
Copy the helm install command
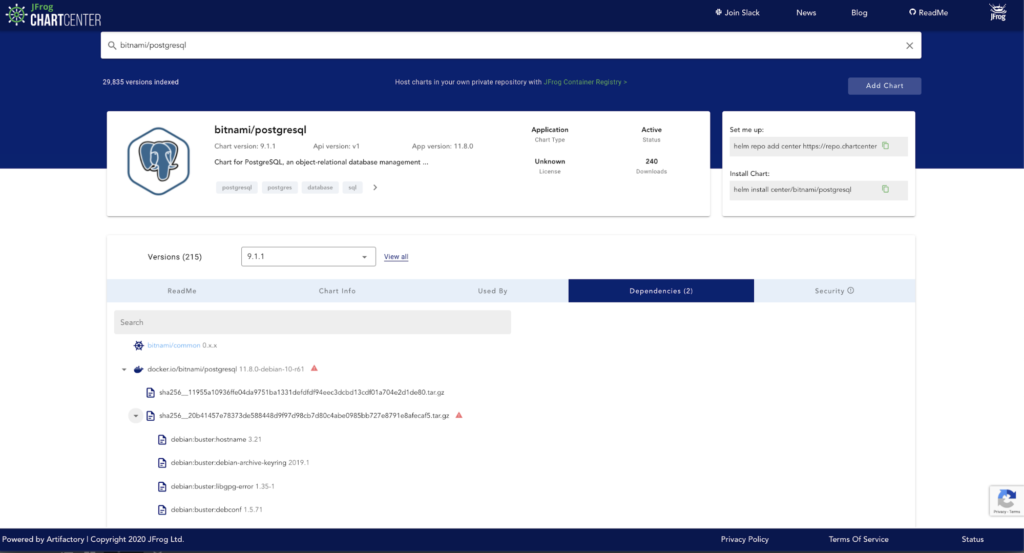(885, 189)
